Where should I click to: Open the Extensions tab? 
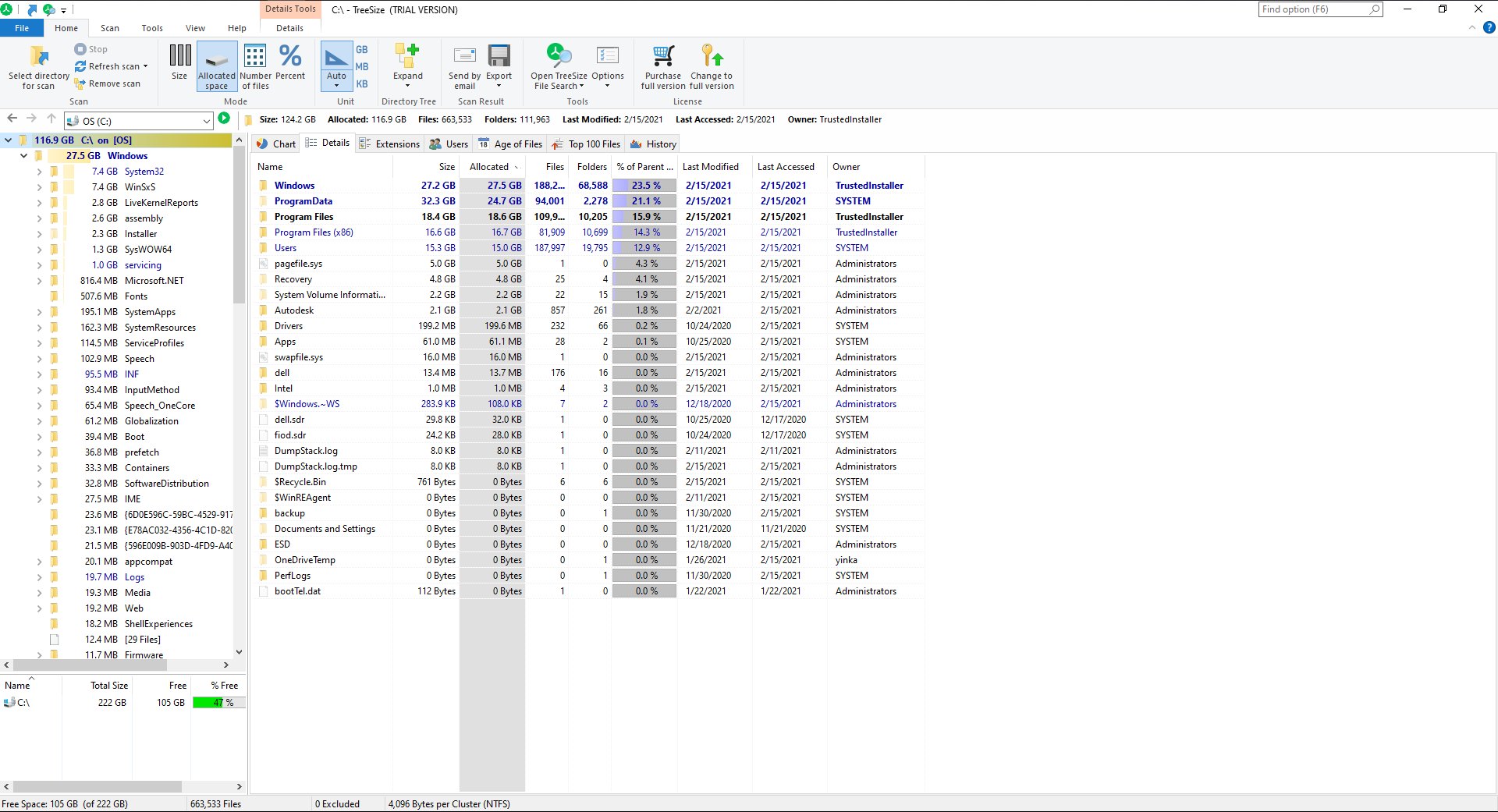[x=389, y=144]
